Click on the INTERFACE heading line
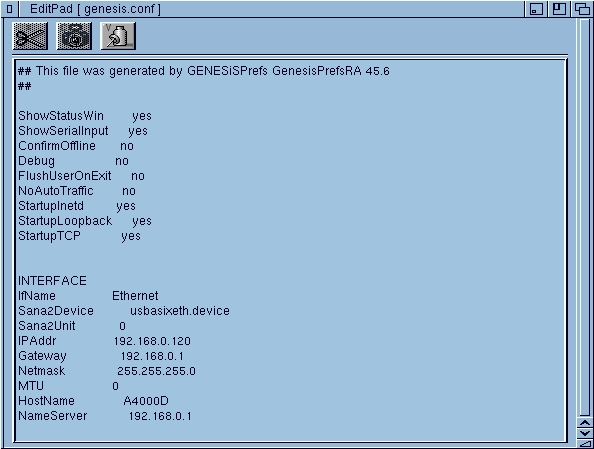Image resolution: width=594 pixels, height=449 pixels. click(x=52, y=281)
